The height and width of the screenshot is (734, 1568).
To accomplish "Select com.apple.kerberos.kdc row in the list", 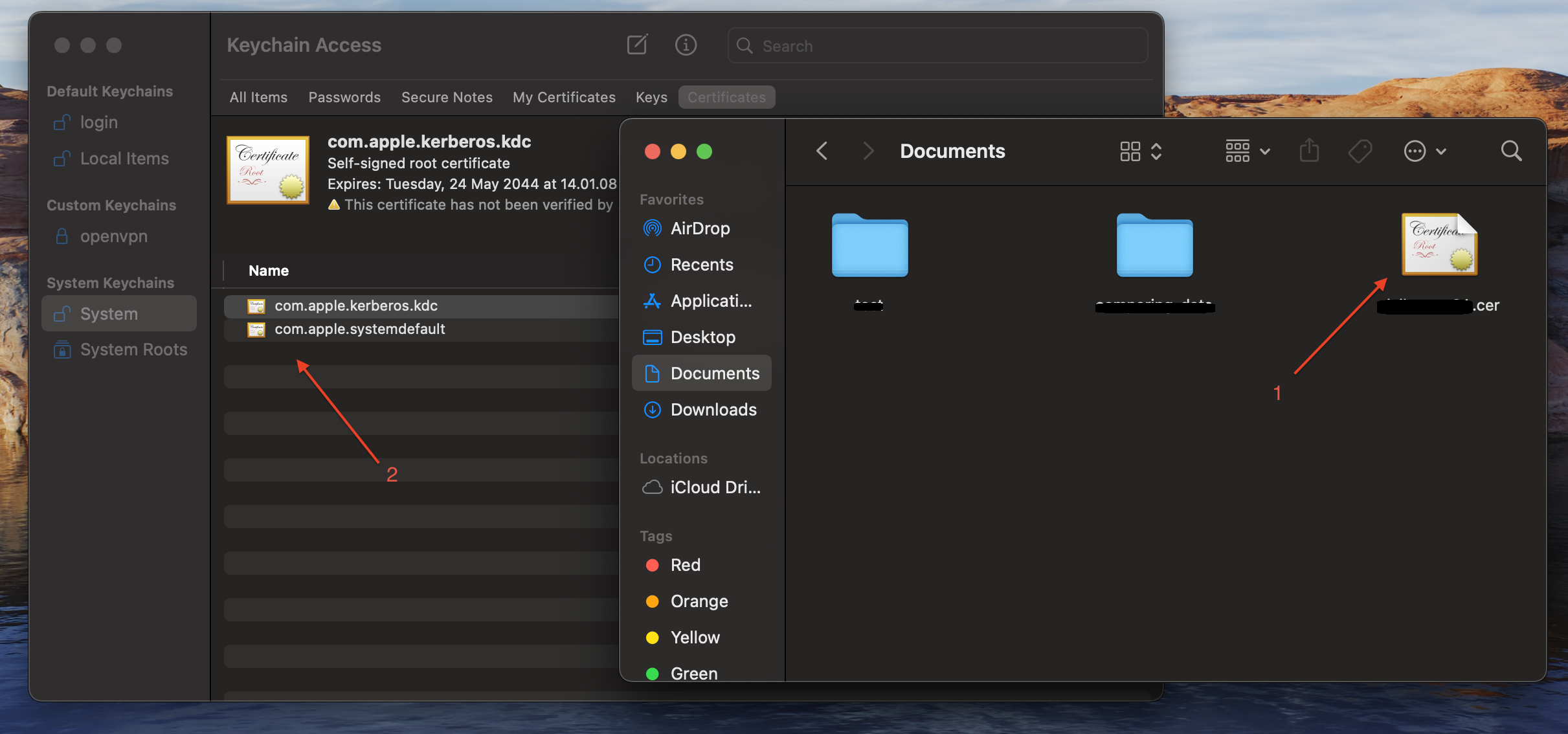I will [422, 306].
